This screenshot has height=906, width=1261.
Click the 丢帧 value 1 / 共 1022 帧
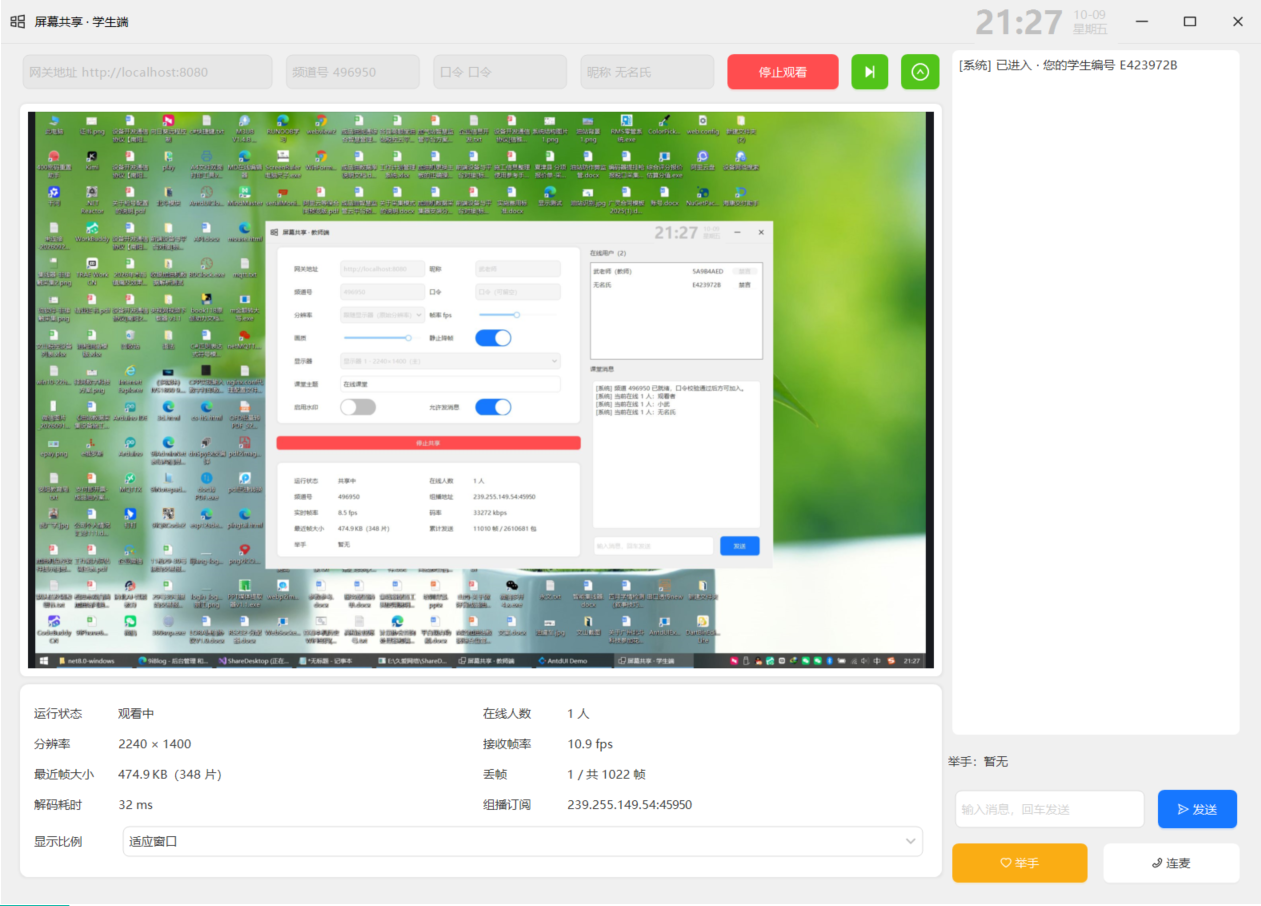[x=606, y=774]
